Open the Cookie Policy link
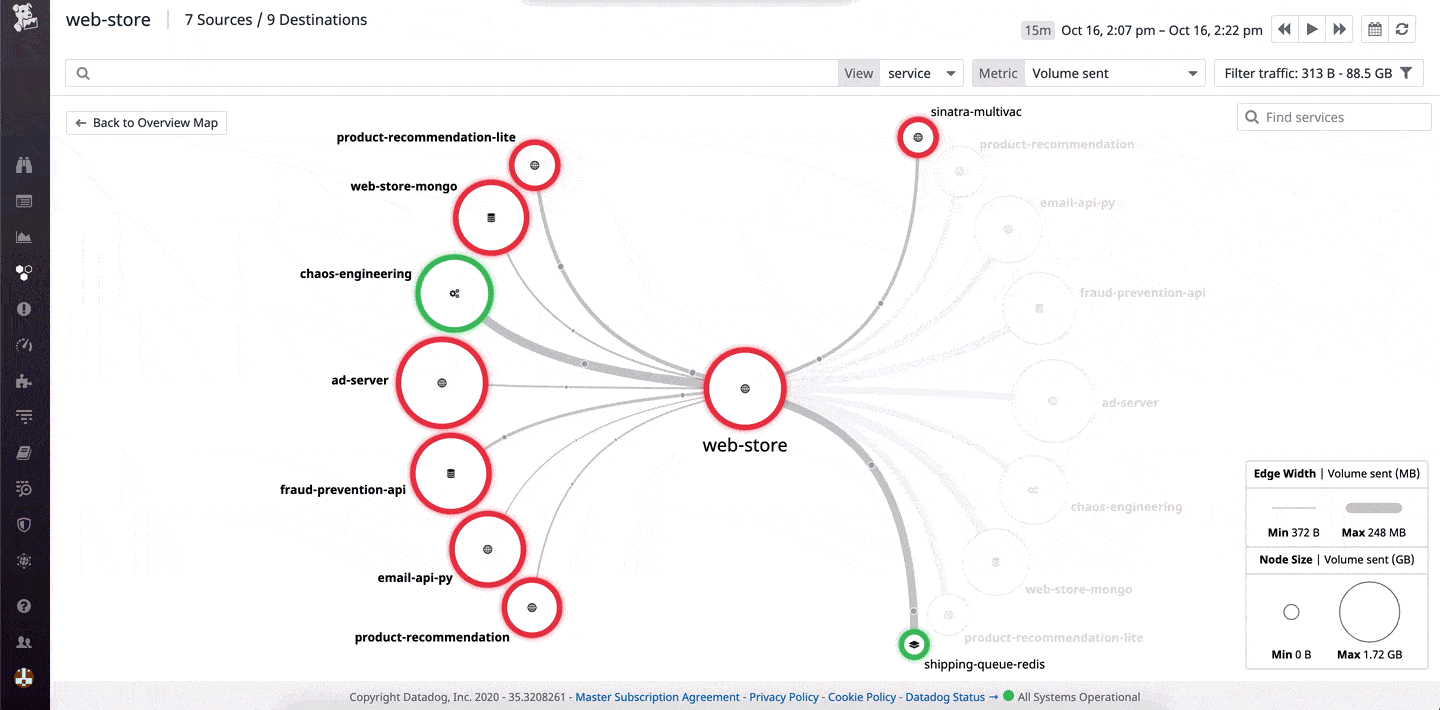Viewport: 1440px width, 710px height. 862,697
